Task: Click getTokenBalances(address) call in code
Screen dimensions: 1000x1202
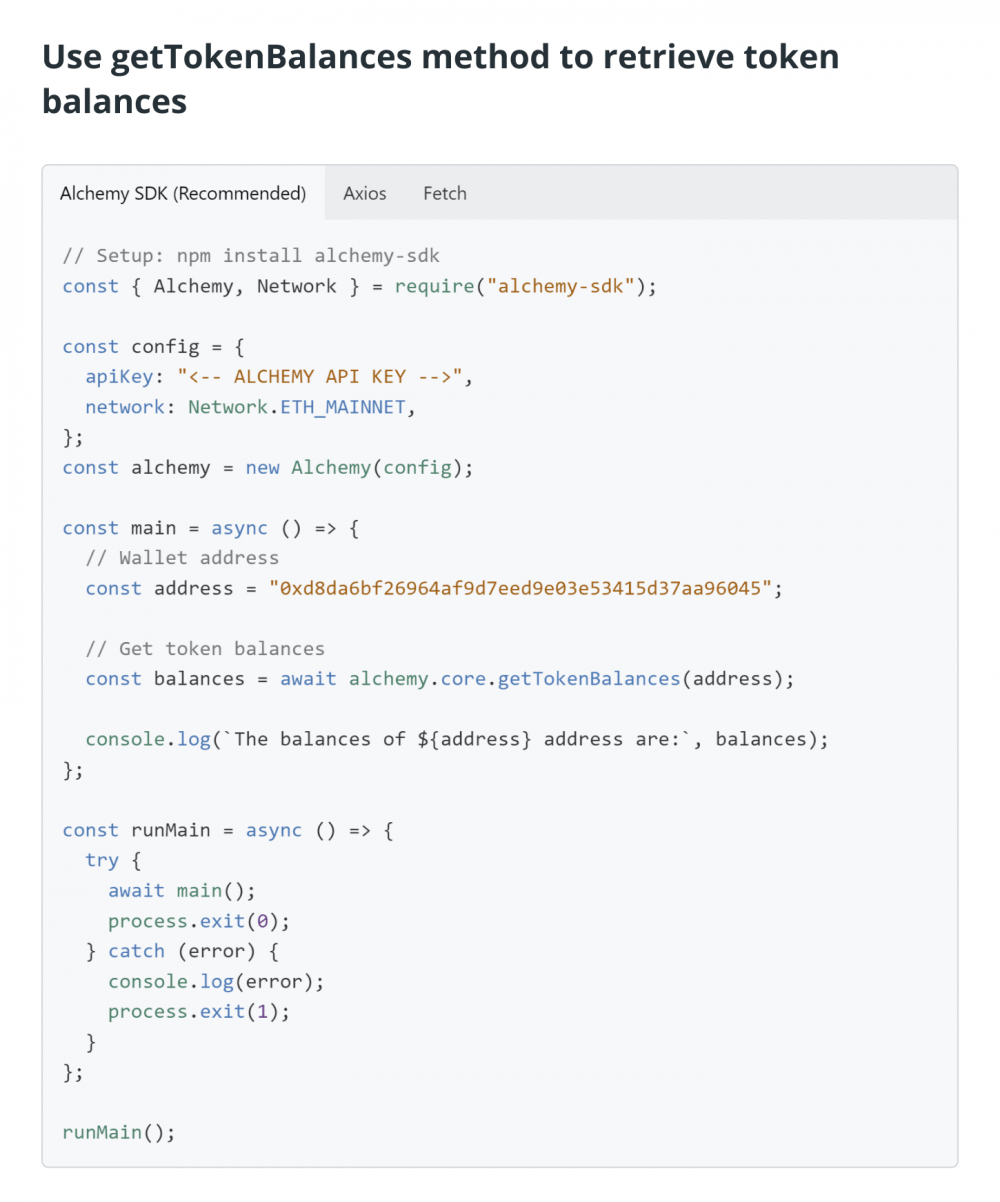Action: [x=644, y=679]
